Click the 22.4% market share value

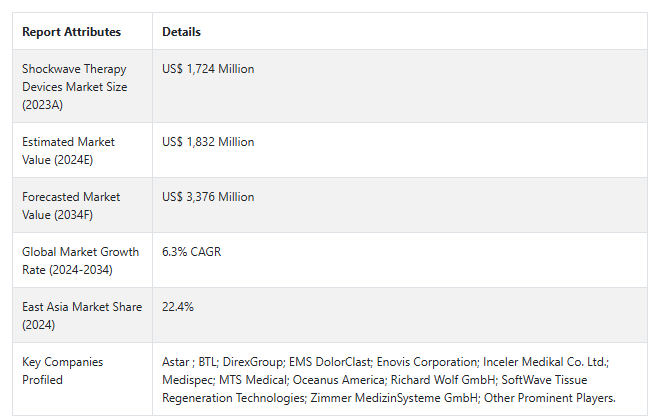178,307
